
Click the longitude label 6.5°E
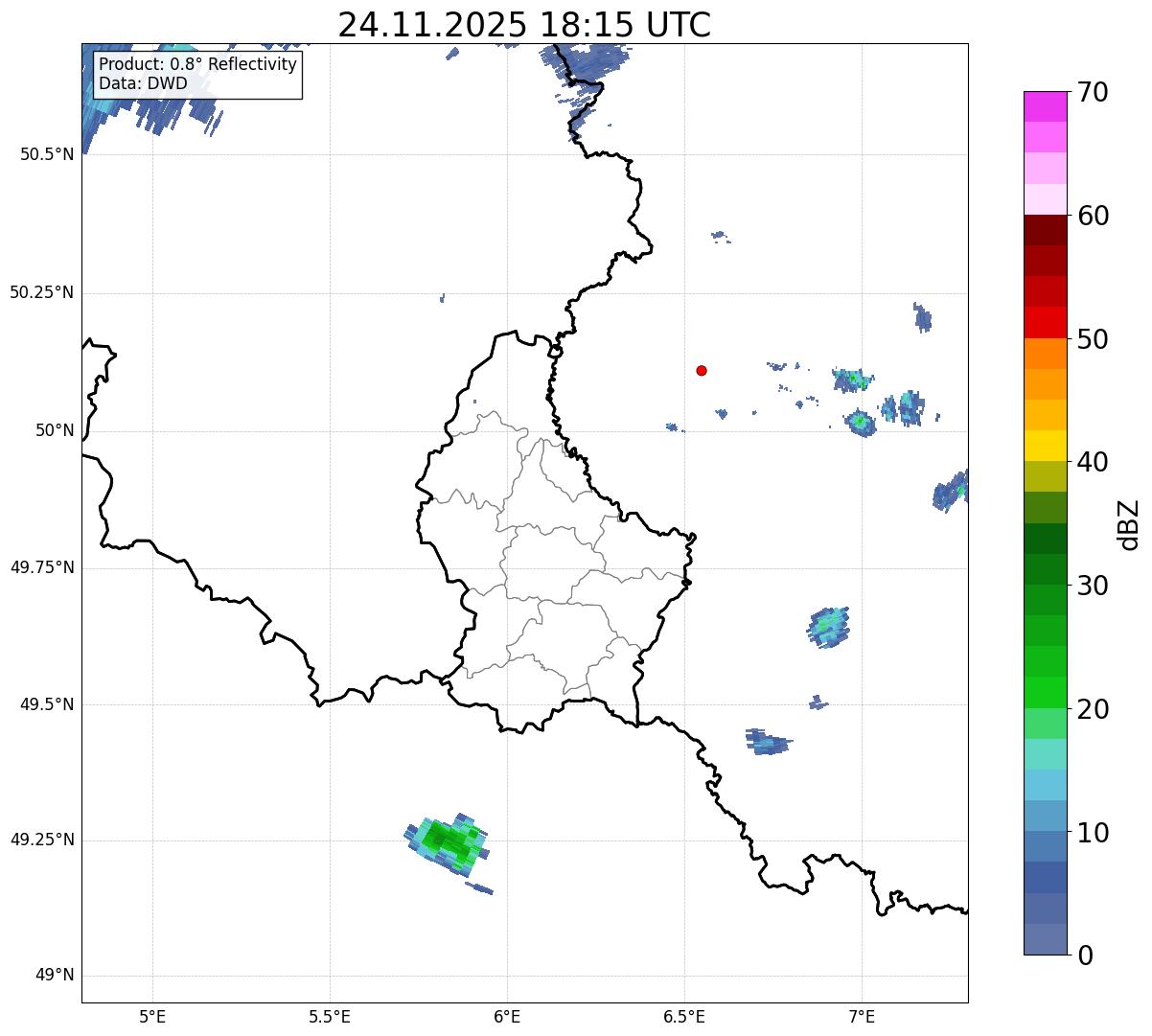(x=684, y=1016)
